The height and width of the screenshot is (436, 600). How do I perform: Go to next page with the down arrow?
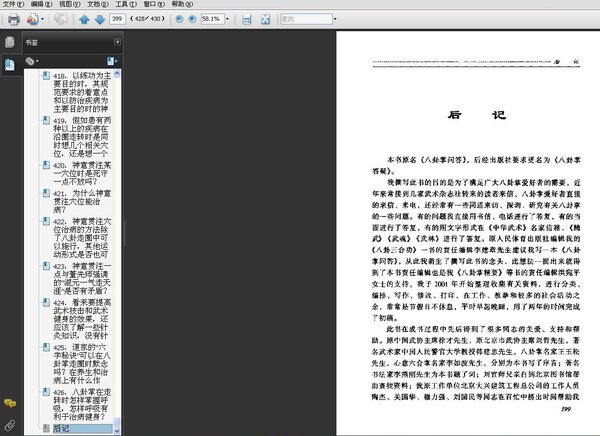tap(99, 19)
